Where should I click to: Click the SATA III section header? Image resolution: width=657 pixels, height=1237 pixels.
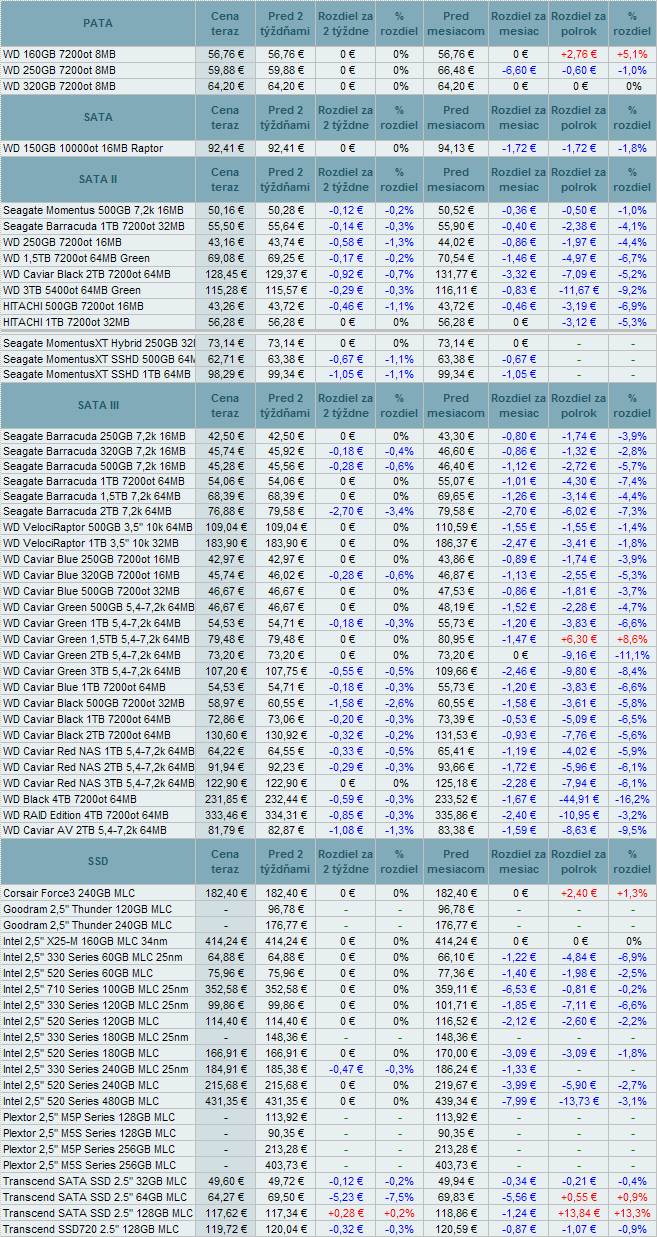(97, 405)
